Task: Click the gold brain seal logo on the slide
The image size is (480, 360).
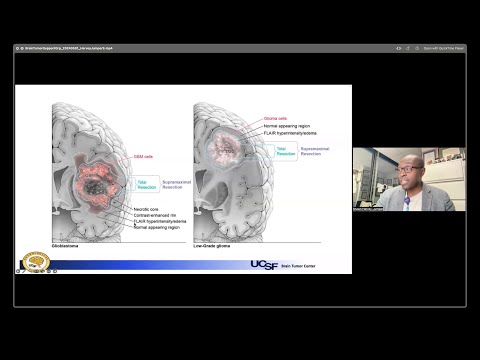Action: tap(36, 261)
